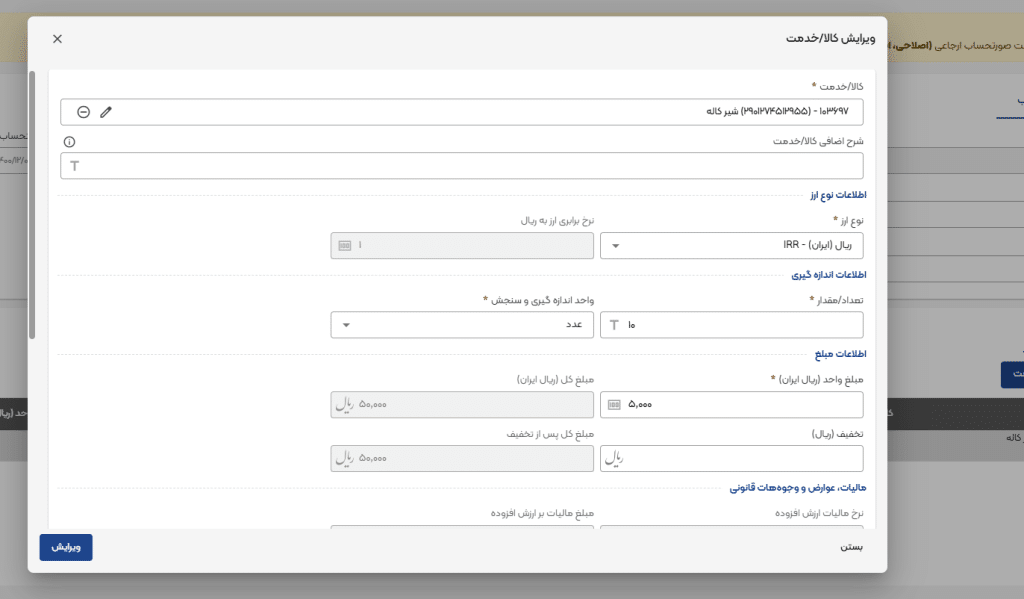This screenshot has height=599, width=1024.
Task: Click the keypad icon in exchange rate field
Action: pyautogui.click(x=345, y=245)
